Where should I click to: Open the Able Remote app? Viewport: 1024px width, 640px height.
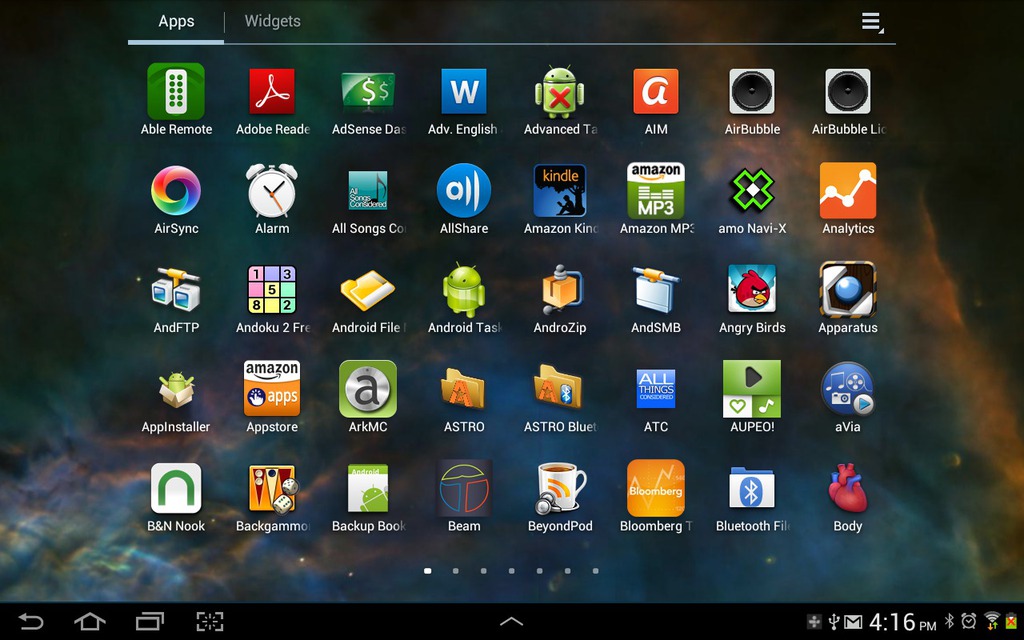point(176,91)
